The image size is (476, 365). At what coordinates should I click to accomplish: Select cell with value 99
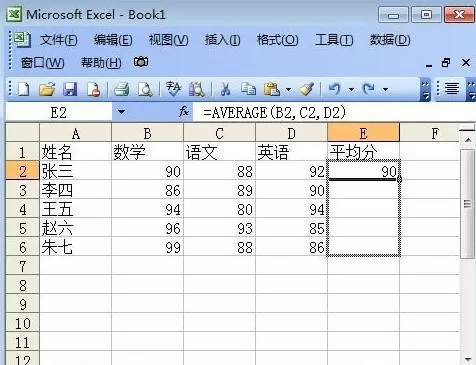pyautogui.click(x=147, y=247)
